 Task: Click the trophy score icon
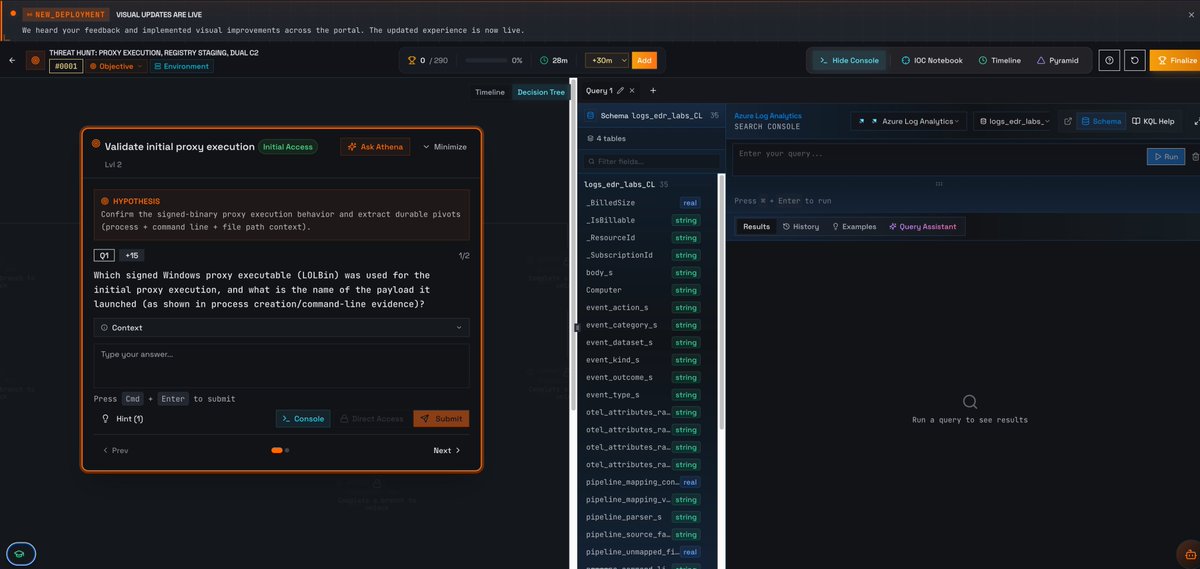coord(410,60)
